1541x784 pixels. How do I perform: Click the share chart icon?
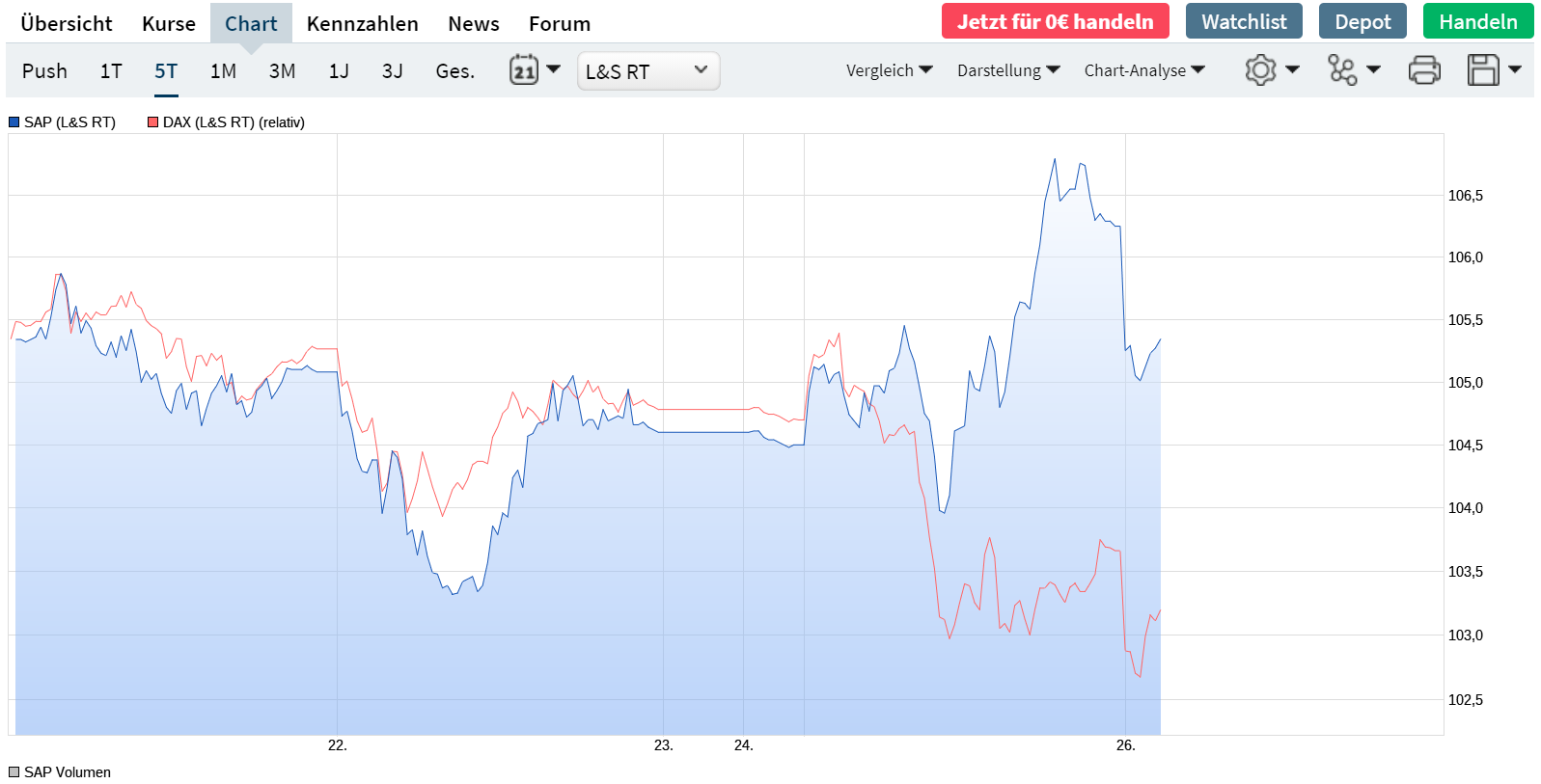[x=1342, y=69]
